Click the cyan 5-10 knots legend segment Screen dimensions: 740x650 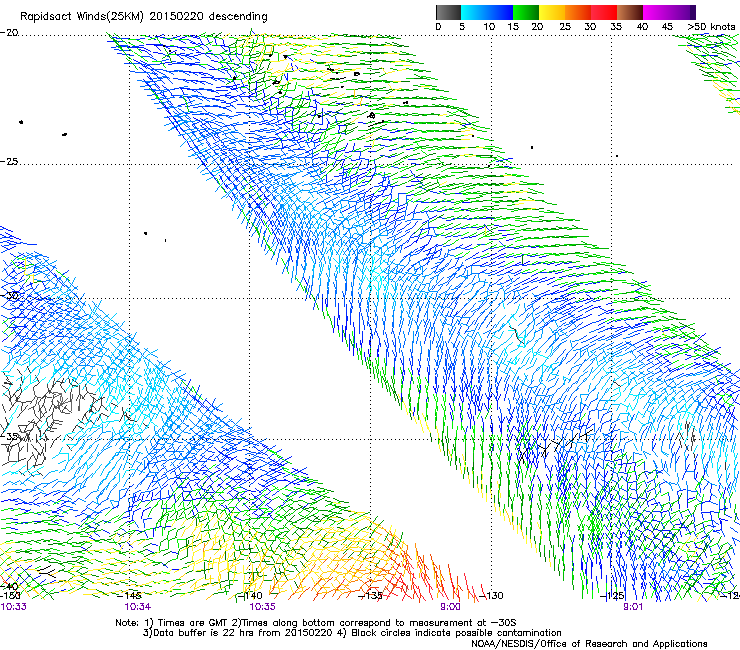tap(474, 12)
